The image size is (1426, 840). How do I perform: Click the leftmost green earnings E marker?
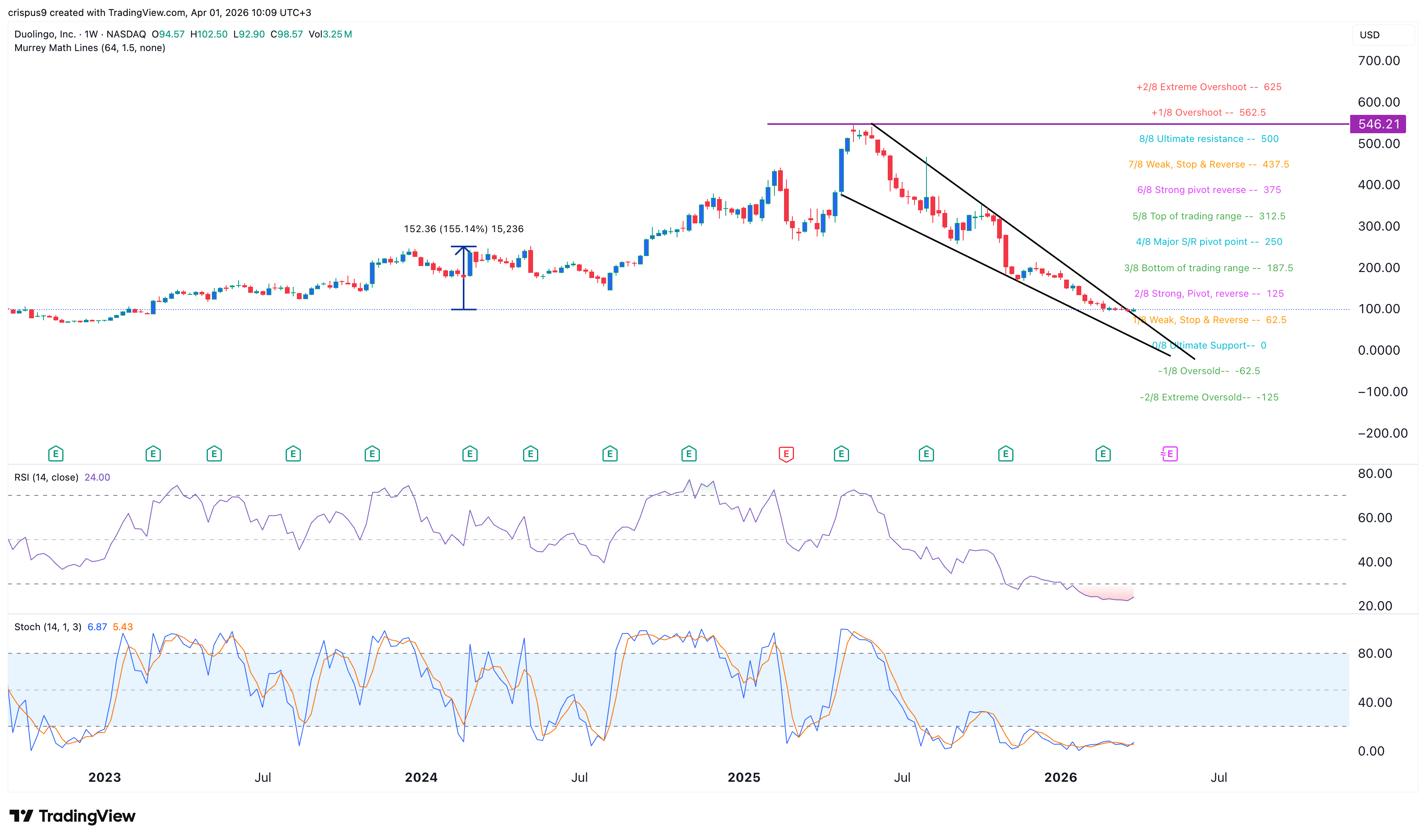tap(55, 454)
